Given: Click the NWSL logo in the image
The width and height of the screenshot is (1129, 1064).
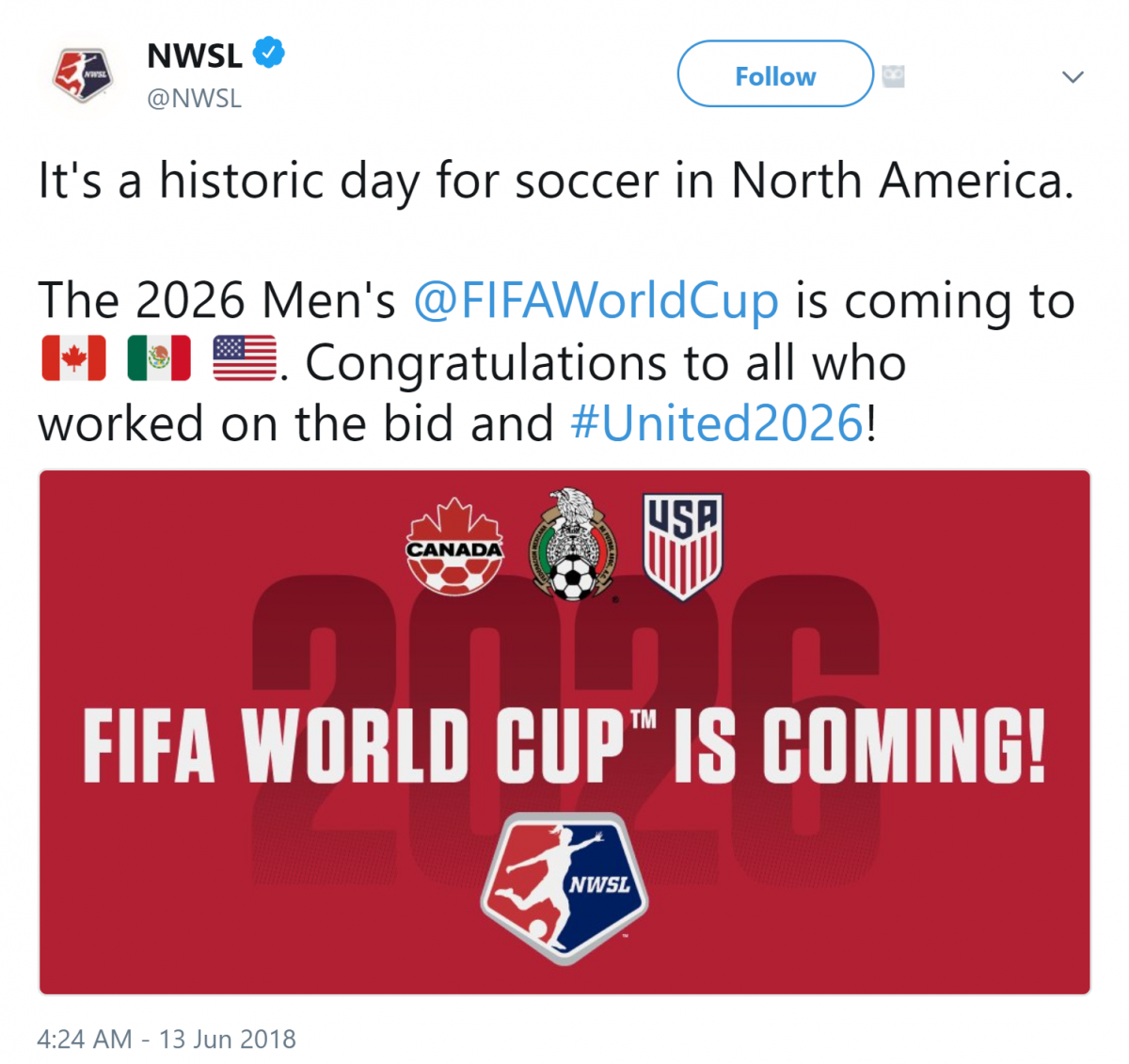Looking at the screenshot, I should pos(564,888).
